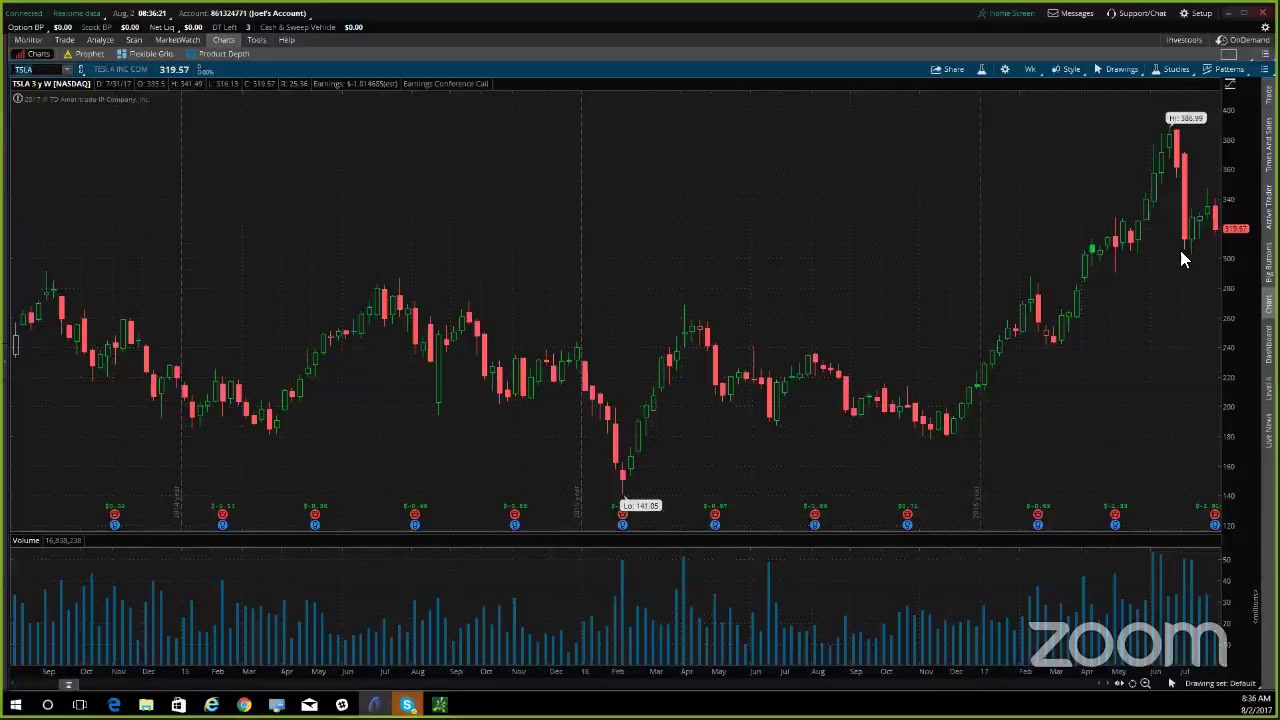The height and width of the screenshot is (720, 1280).
Task: Switch to the Analyze tab
Action: (100, 40)
